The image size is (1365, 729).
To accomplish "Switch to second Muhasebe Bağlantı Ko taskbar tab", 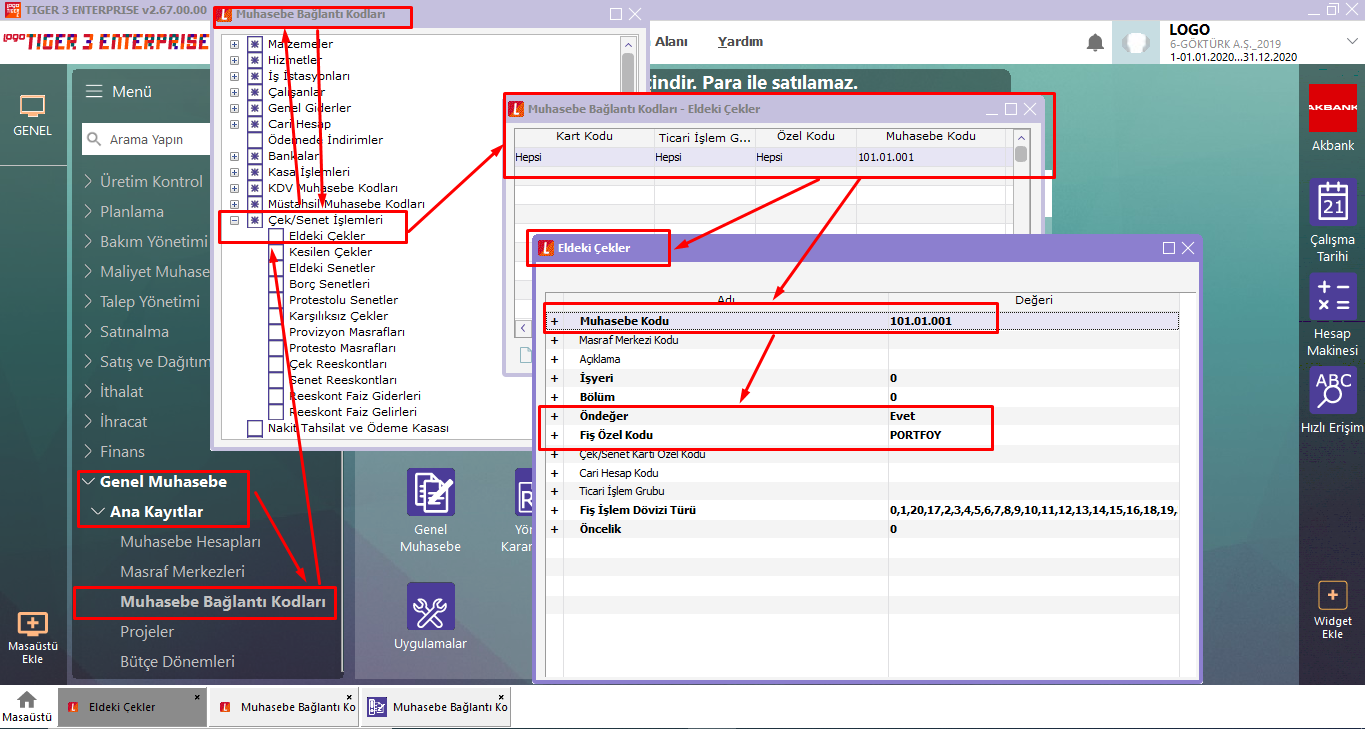I will [x=436, y=707].
